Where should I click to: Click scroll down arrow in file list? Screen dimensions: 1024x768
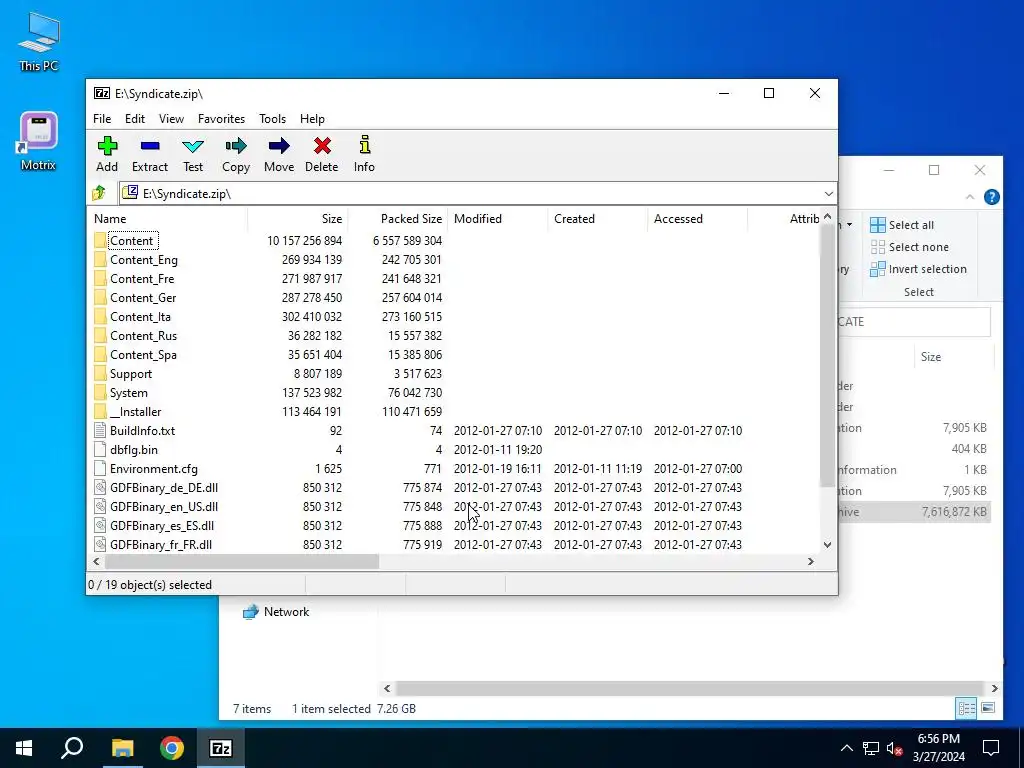tap(827, 545)
